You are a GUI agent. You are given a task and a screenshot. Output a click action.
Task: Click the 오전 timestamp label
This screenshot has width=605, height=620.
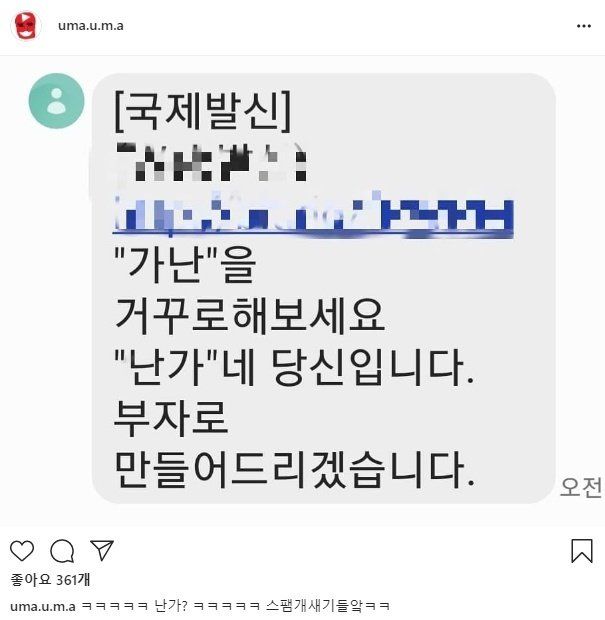pos(581,488)
